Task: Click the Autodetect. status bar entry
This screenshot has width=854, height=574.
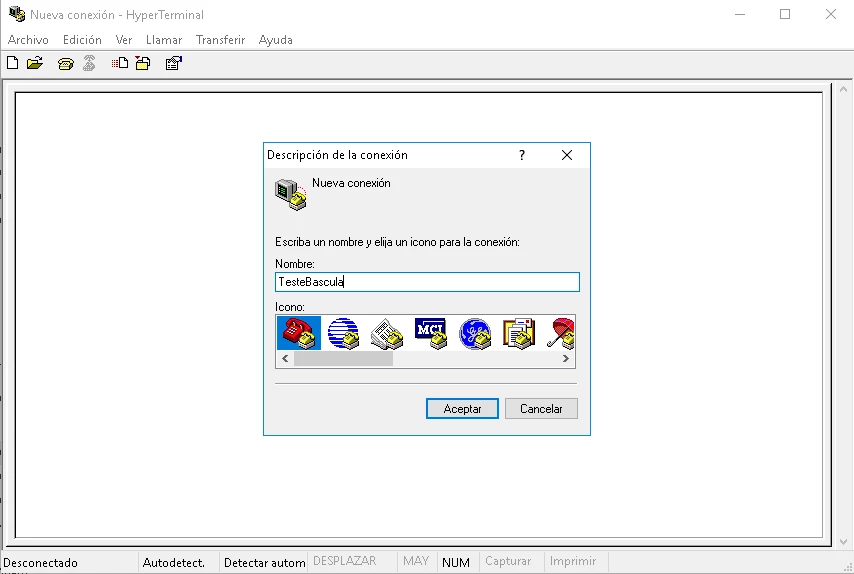Action: (174, 563)
